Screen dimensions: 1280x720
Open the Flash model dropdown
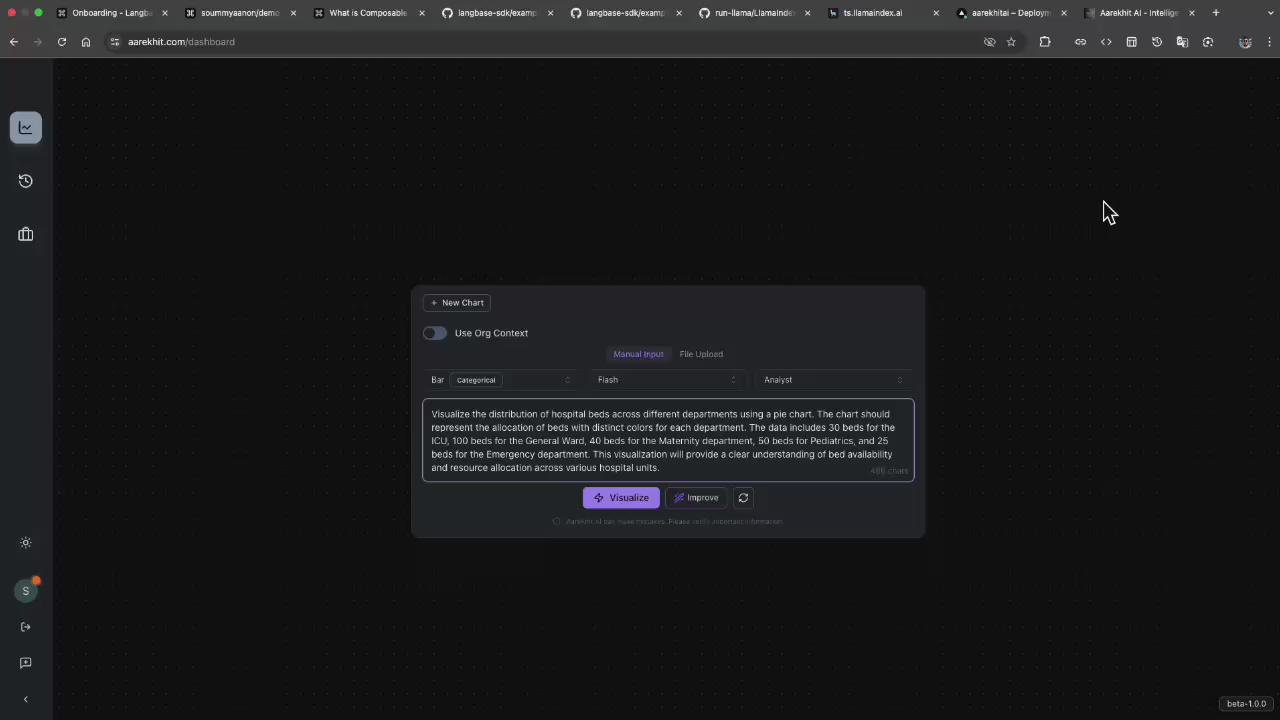tap(668, 380)
